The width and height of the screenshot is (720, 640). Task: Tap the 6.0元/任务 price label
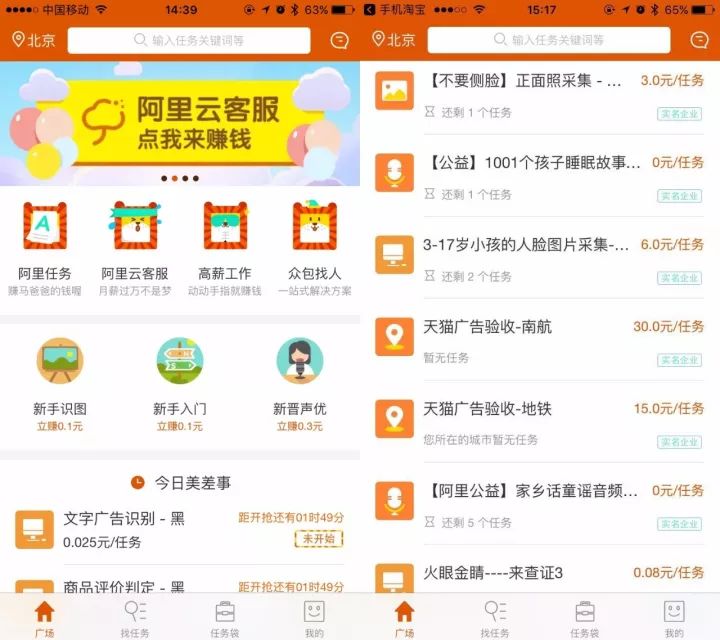pos(672,244)
